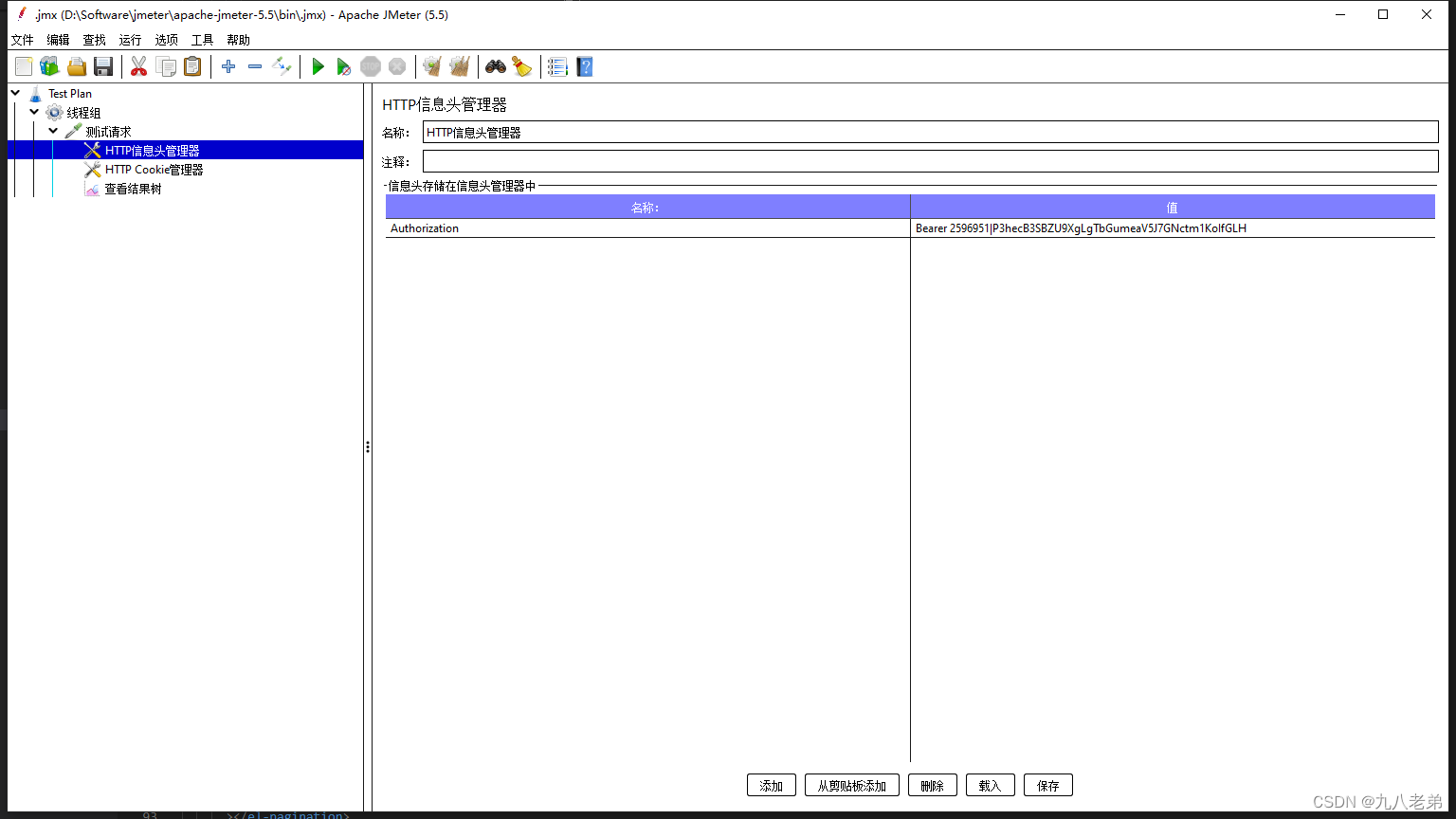Open the 选项 menu
This screenshot has width=1456, height=819.
point(166,40)
